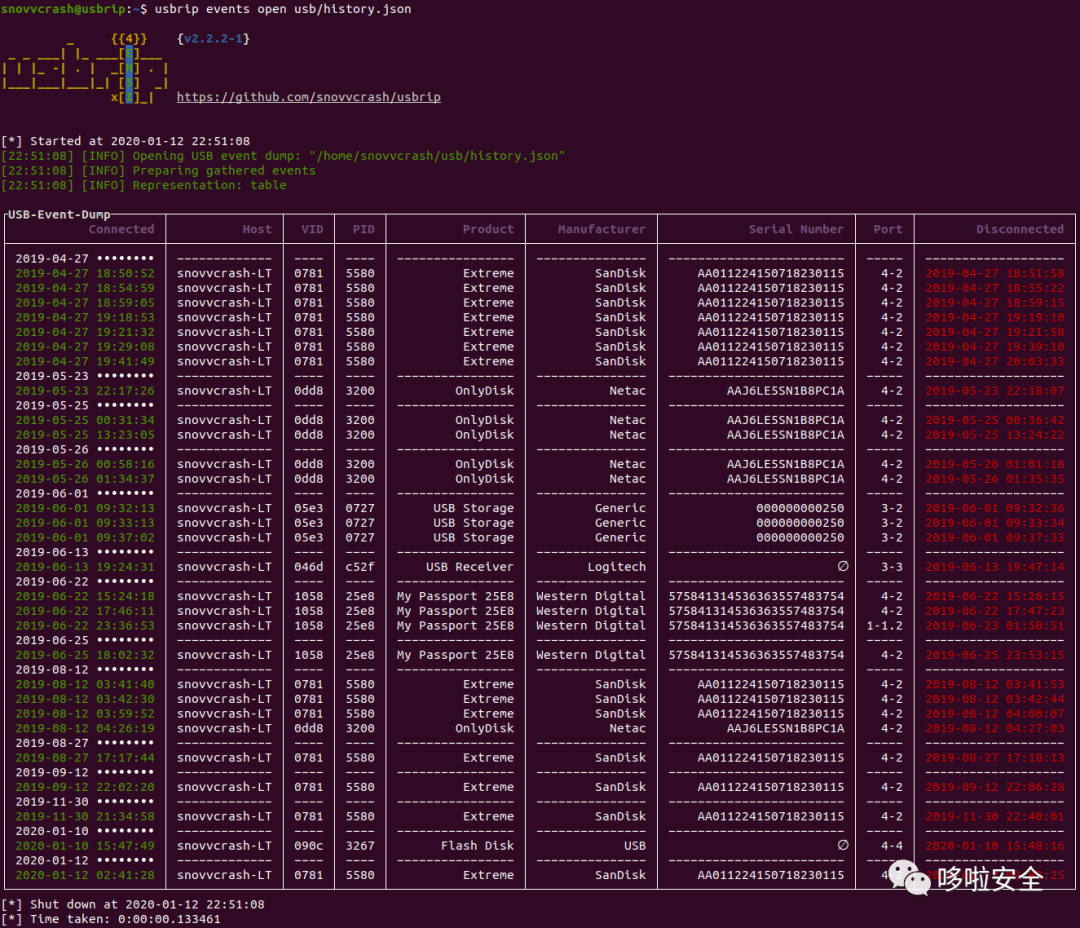The image size is (1080, 928).
Task: Select disconnected timestamp 2019-06-23 01:50:51
Action: (x=995, y=626)
